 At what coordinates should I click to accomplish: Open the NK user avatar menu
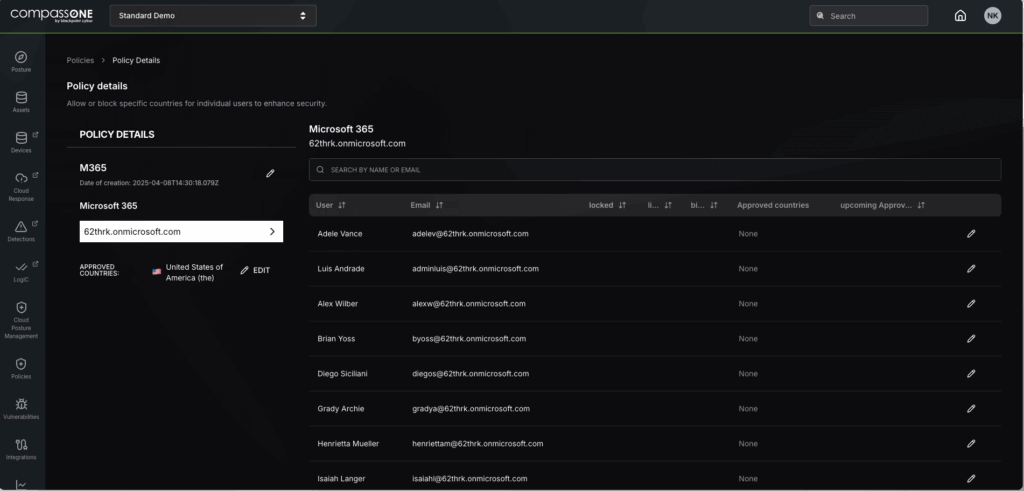[992, 16]
